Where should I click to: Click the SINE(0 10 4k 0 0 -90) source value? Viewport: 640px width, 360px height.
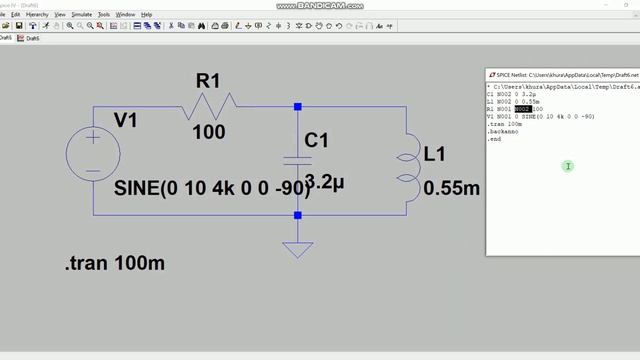(212, 189)
